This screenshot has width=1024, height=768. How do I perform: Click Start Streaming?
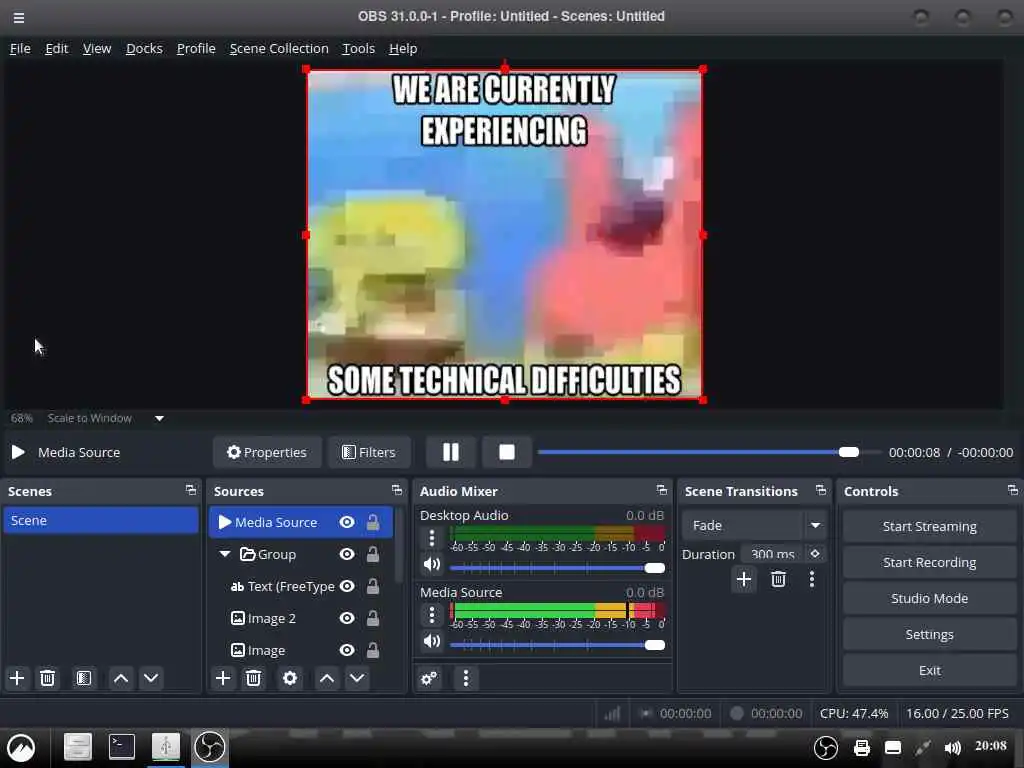tap(929, 527)
